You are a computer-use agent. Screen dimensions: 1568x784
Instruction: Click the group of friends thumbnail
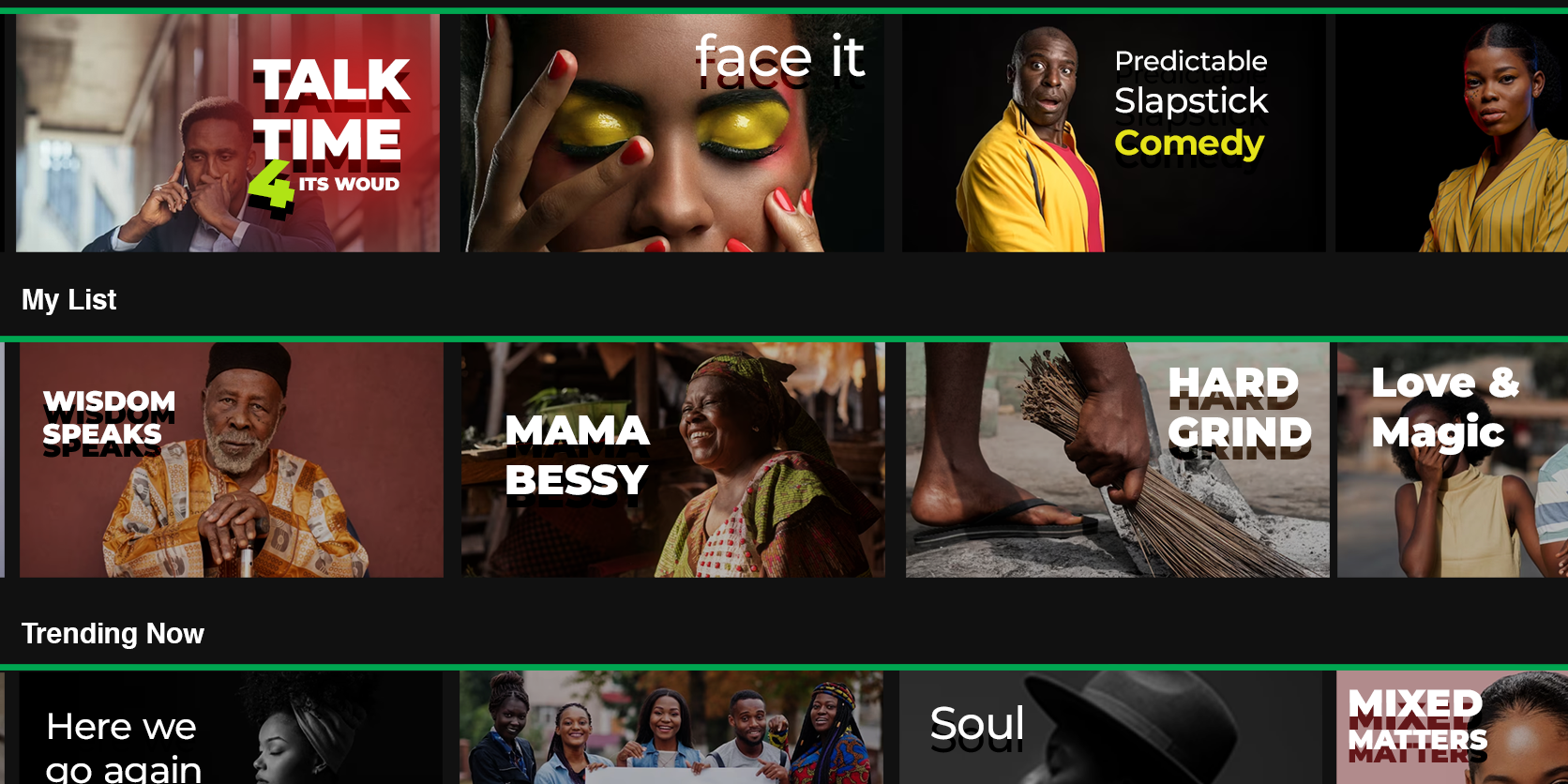coord(671,728)
